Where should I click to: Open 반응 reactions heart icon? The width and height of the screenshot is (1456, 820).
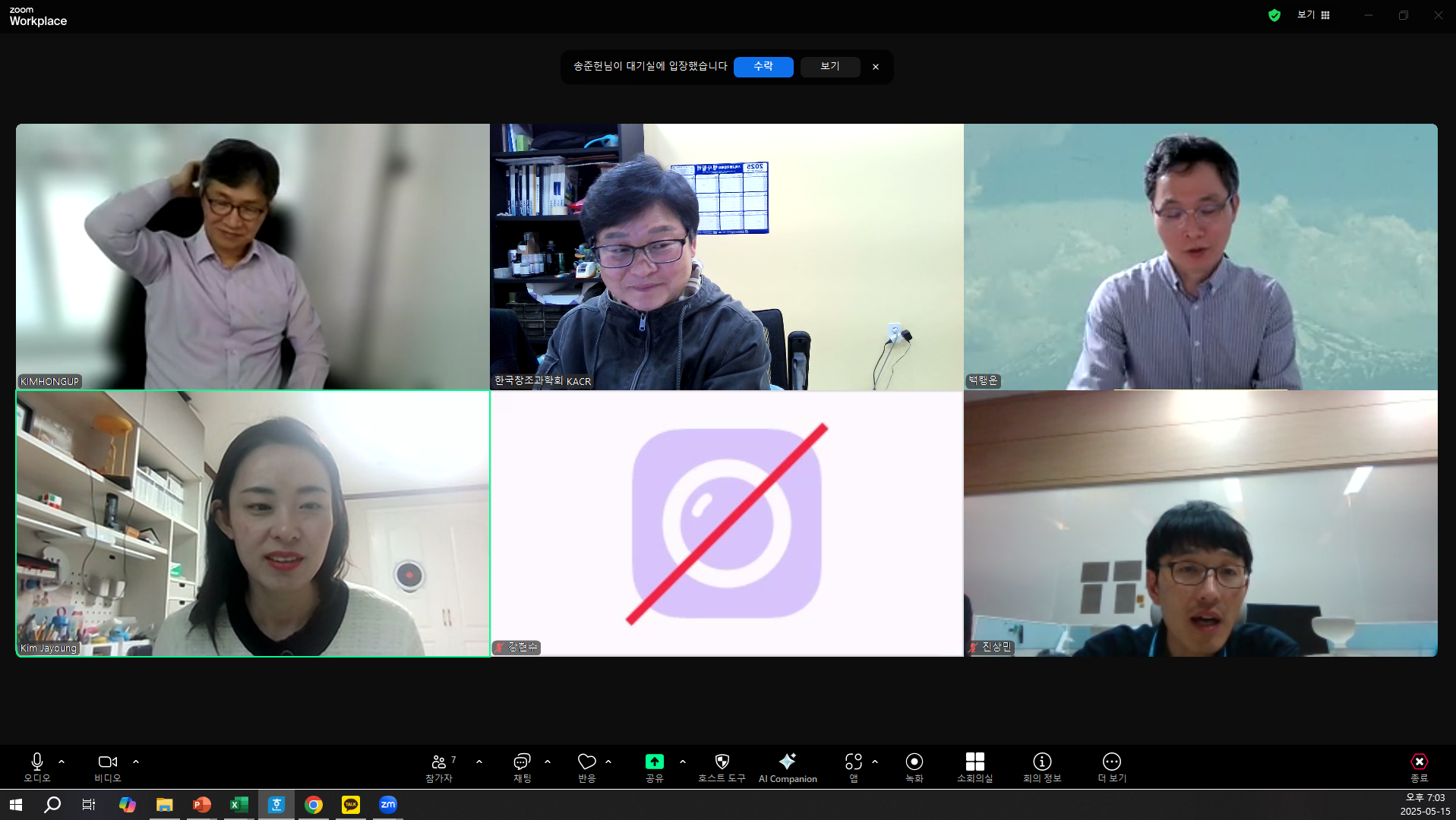point(587,767)
